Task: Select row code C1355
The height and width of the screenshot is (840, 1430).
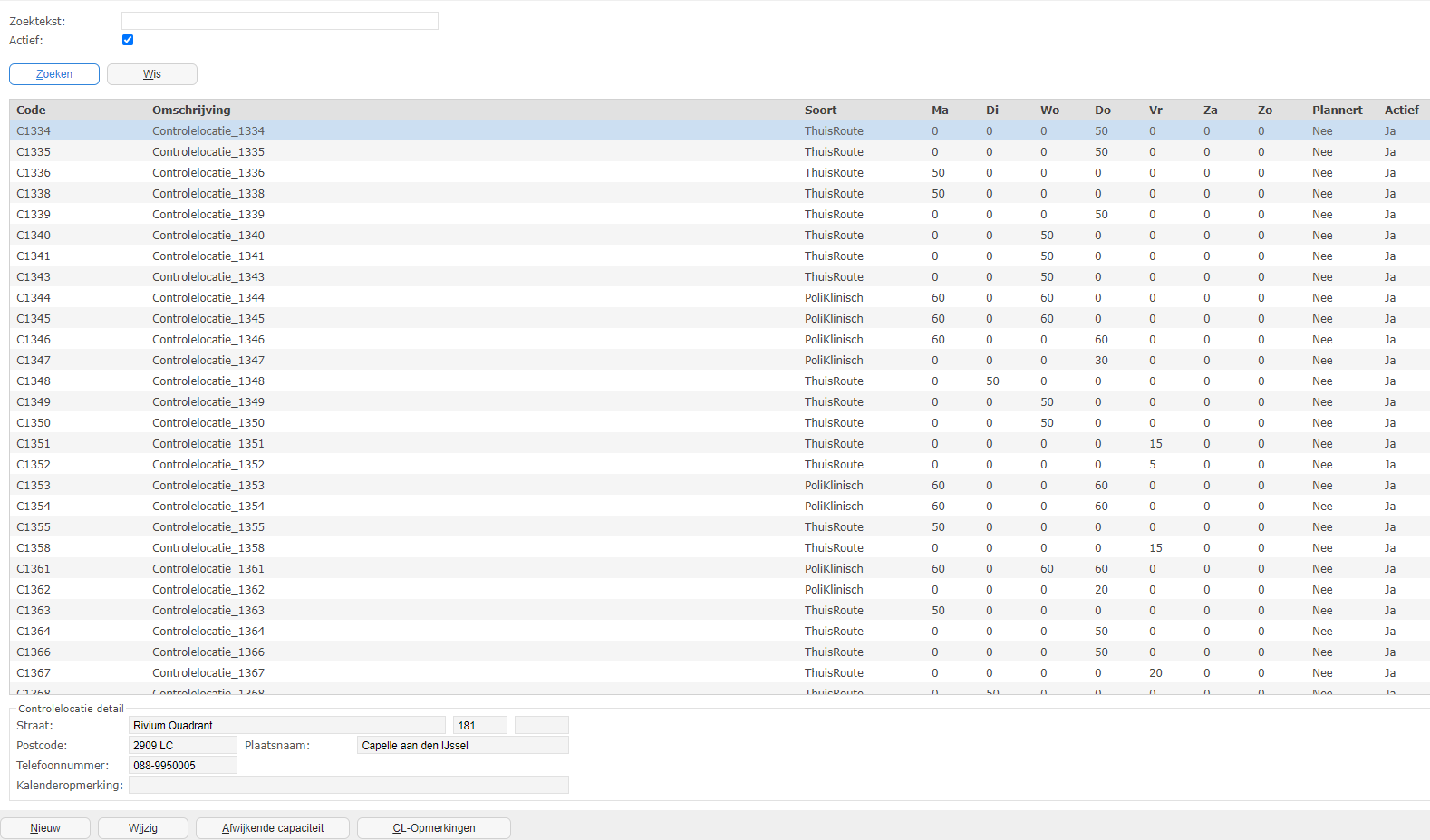Action: [720, 527]
